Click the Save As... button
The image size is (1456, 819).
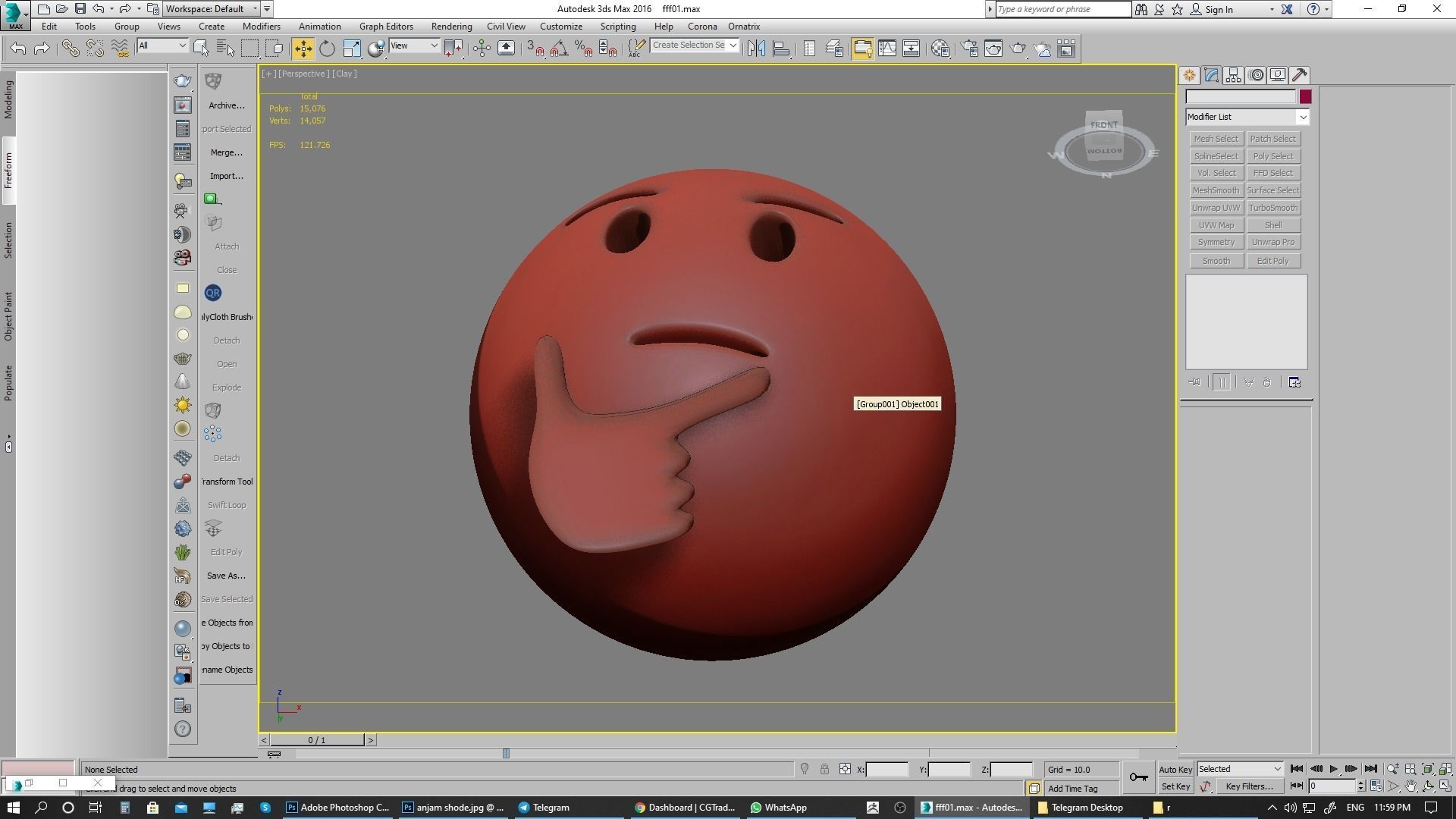[x=227, y=576]
